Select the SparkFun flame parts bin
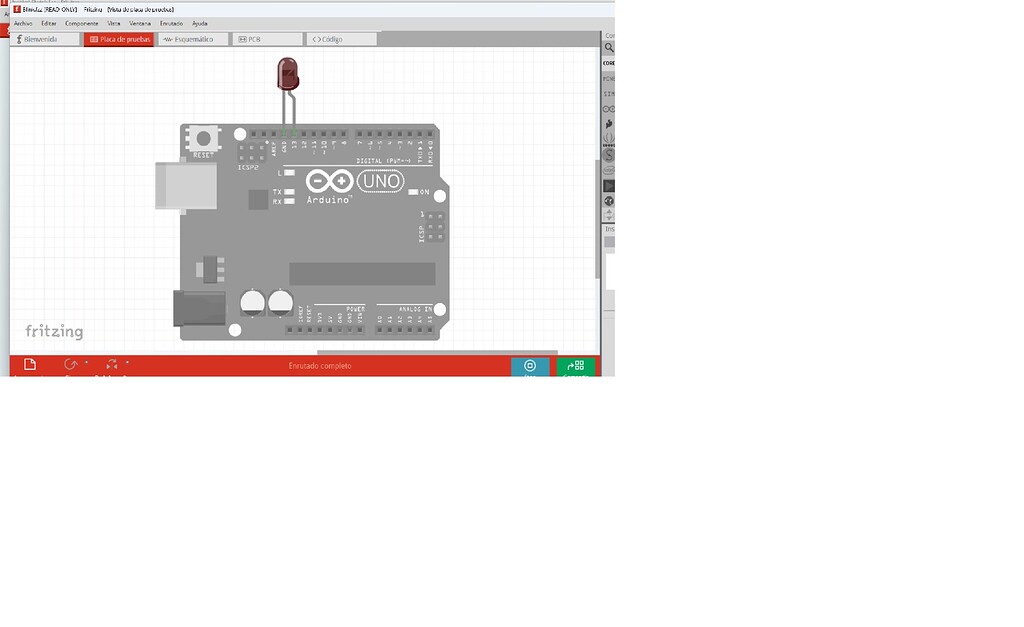The width and height of the screenshot is (1024, 627). (x=609, y=124)
